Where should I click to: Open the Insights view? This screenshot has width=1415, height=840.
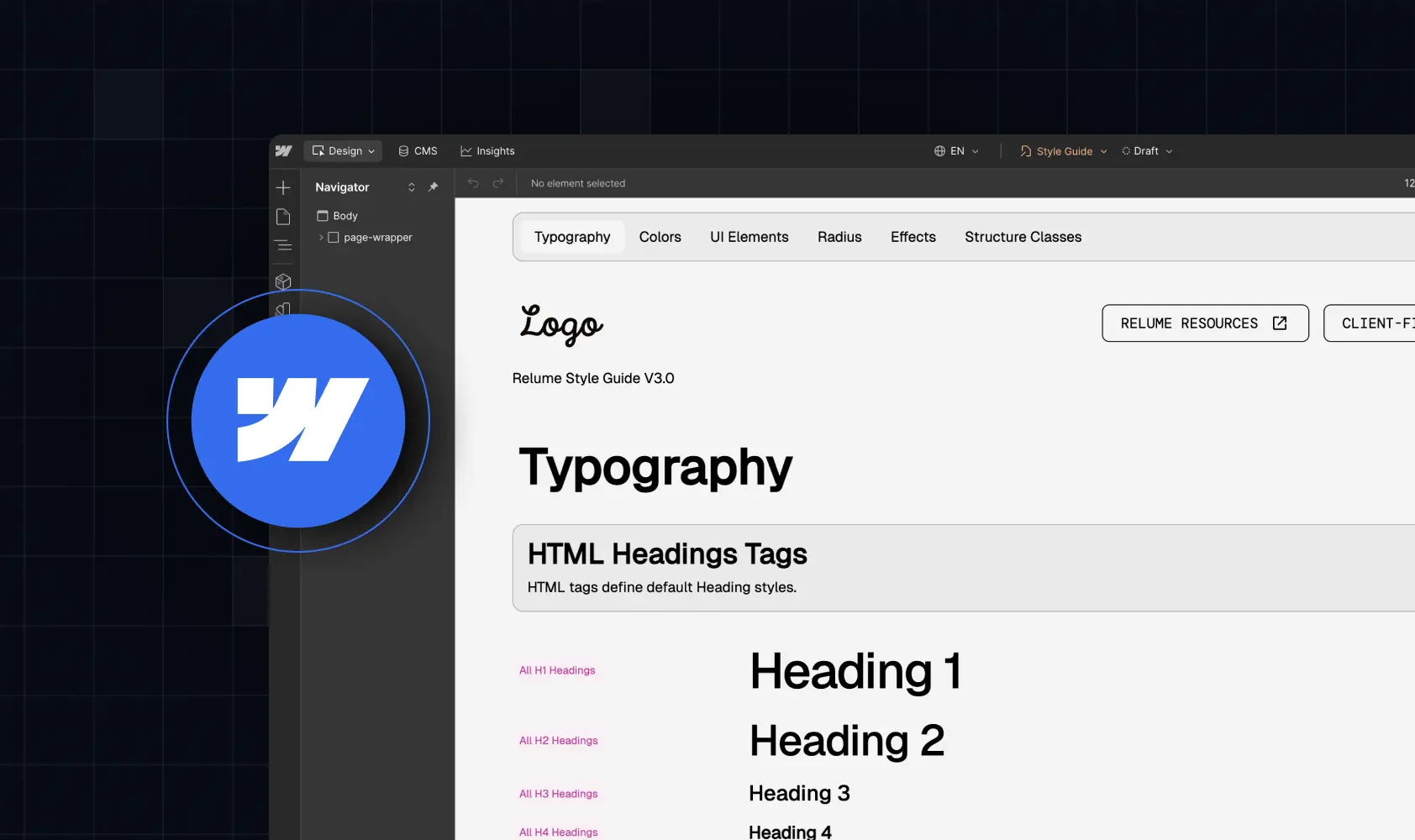click(487, 151)
